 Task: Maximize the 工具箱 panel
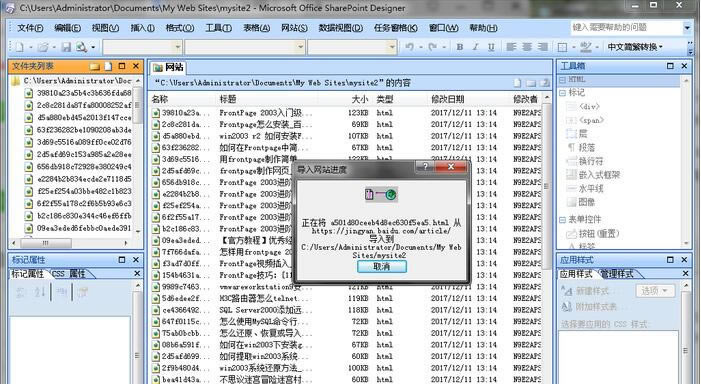pos(670,66)
